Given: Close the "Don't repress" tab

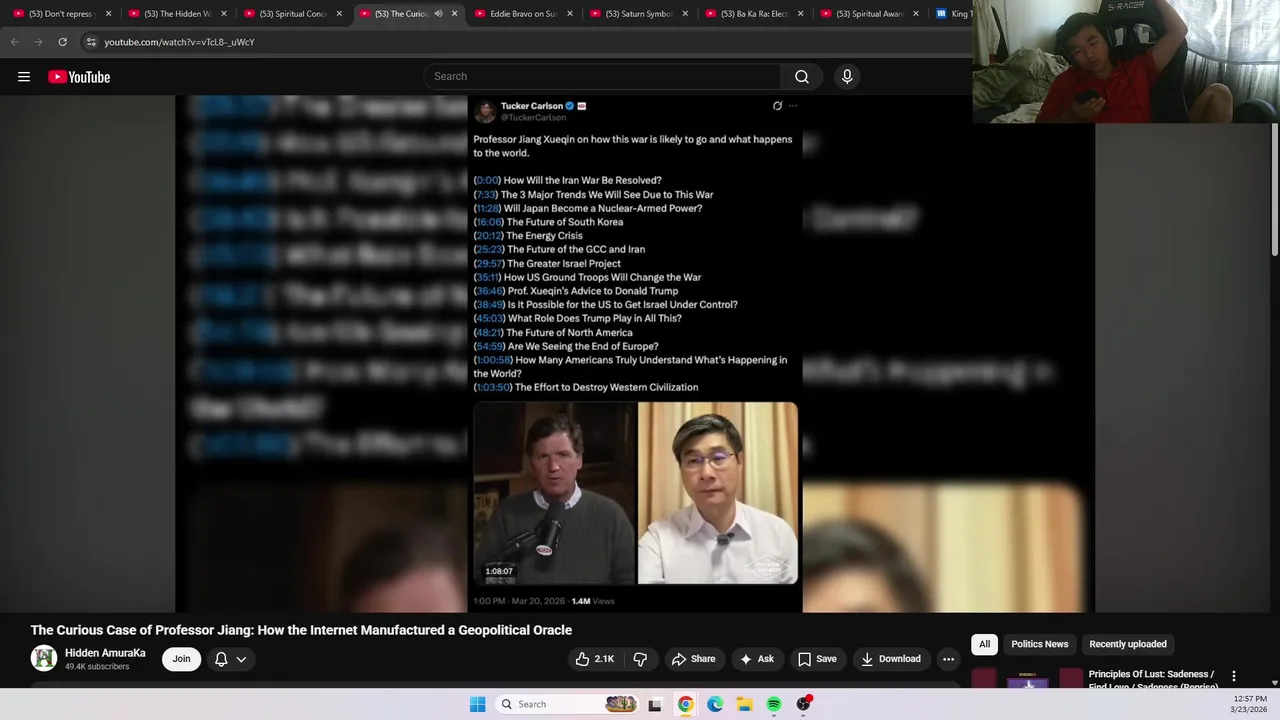Looking at the screenshot, I should point(109,14).
